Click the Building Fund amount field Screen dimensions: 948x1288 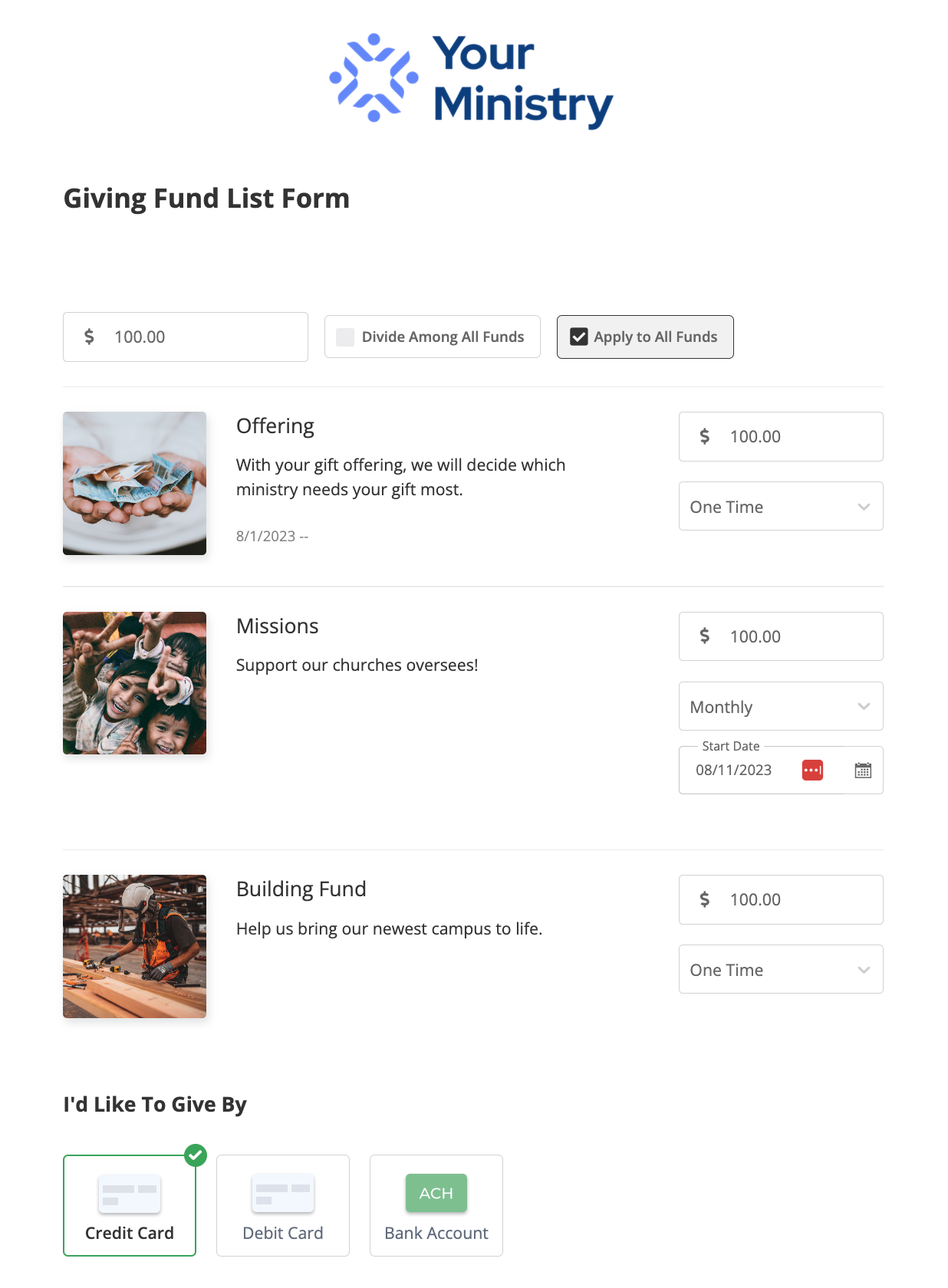pos(798,900)
